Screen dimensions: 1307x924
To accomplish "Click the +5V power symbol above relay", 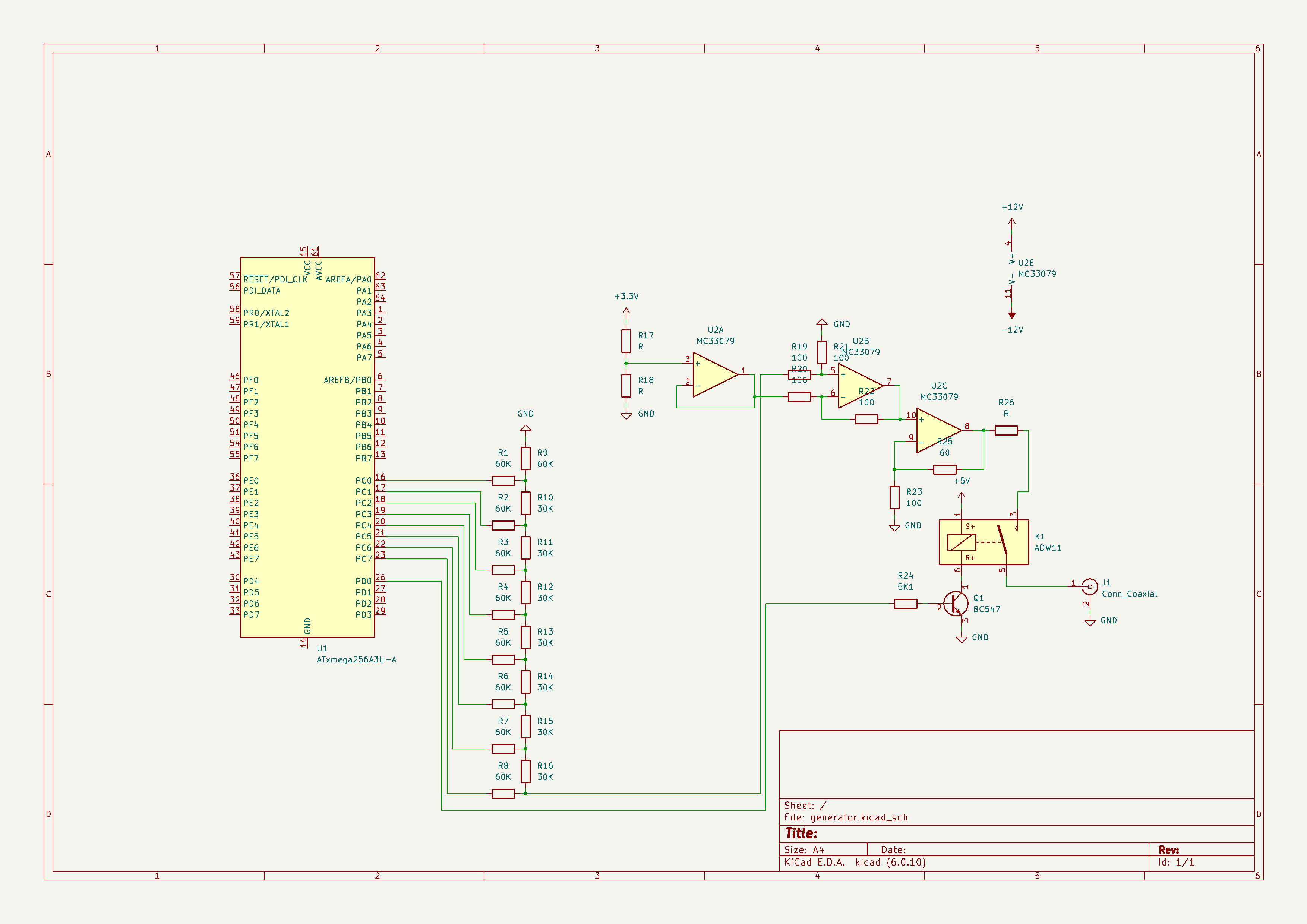I will 962,497.
